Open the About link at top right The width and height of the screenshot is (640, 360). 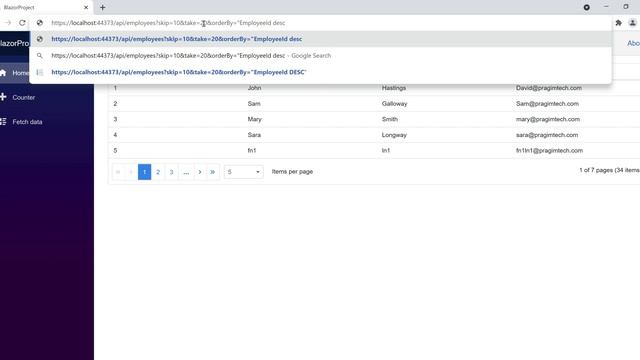pos(633,43)
